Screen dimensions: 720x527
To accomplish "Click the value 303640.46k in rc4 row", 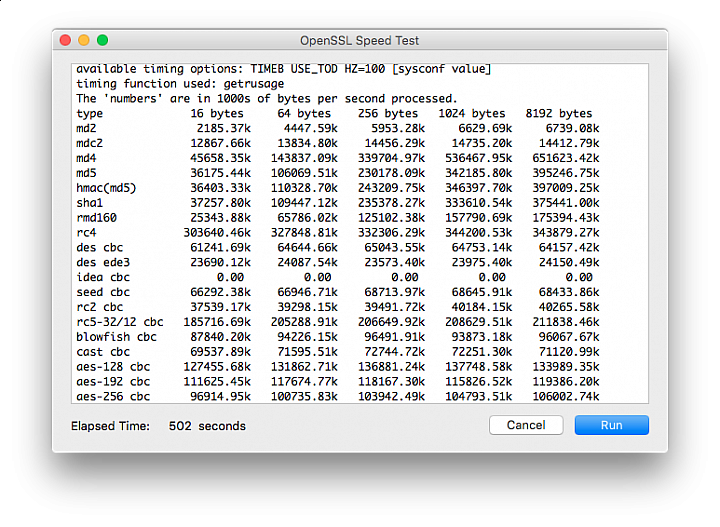I will point(217,233).
